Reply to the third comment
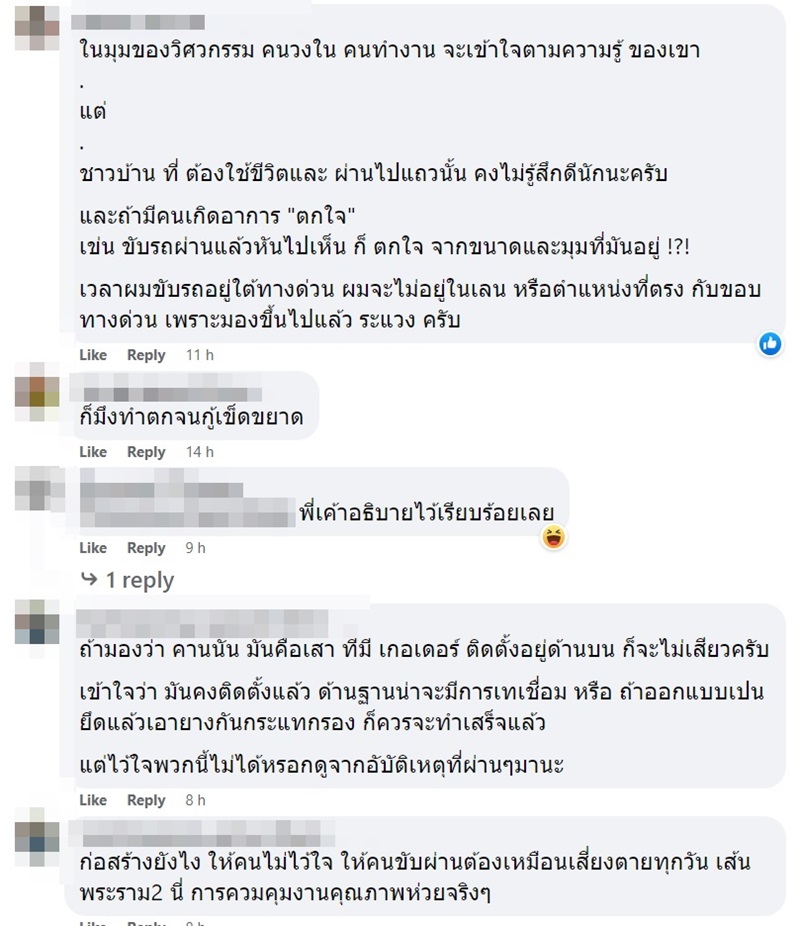 click(146, 547)
